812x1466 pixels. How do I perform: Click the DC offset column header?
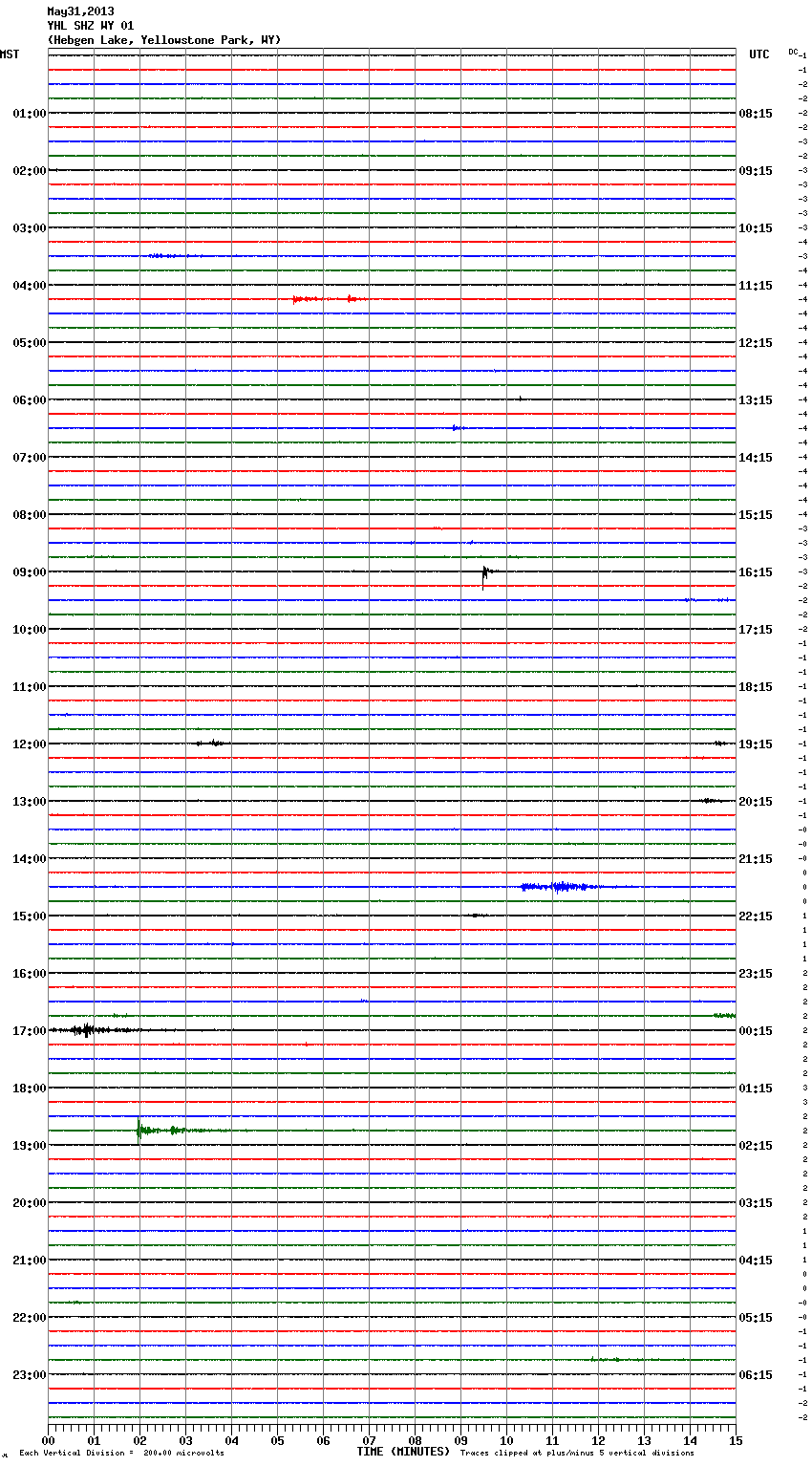click(793, 52)
